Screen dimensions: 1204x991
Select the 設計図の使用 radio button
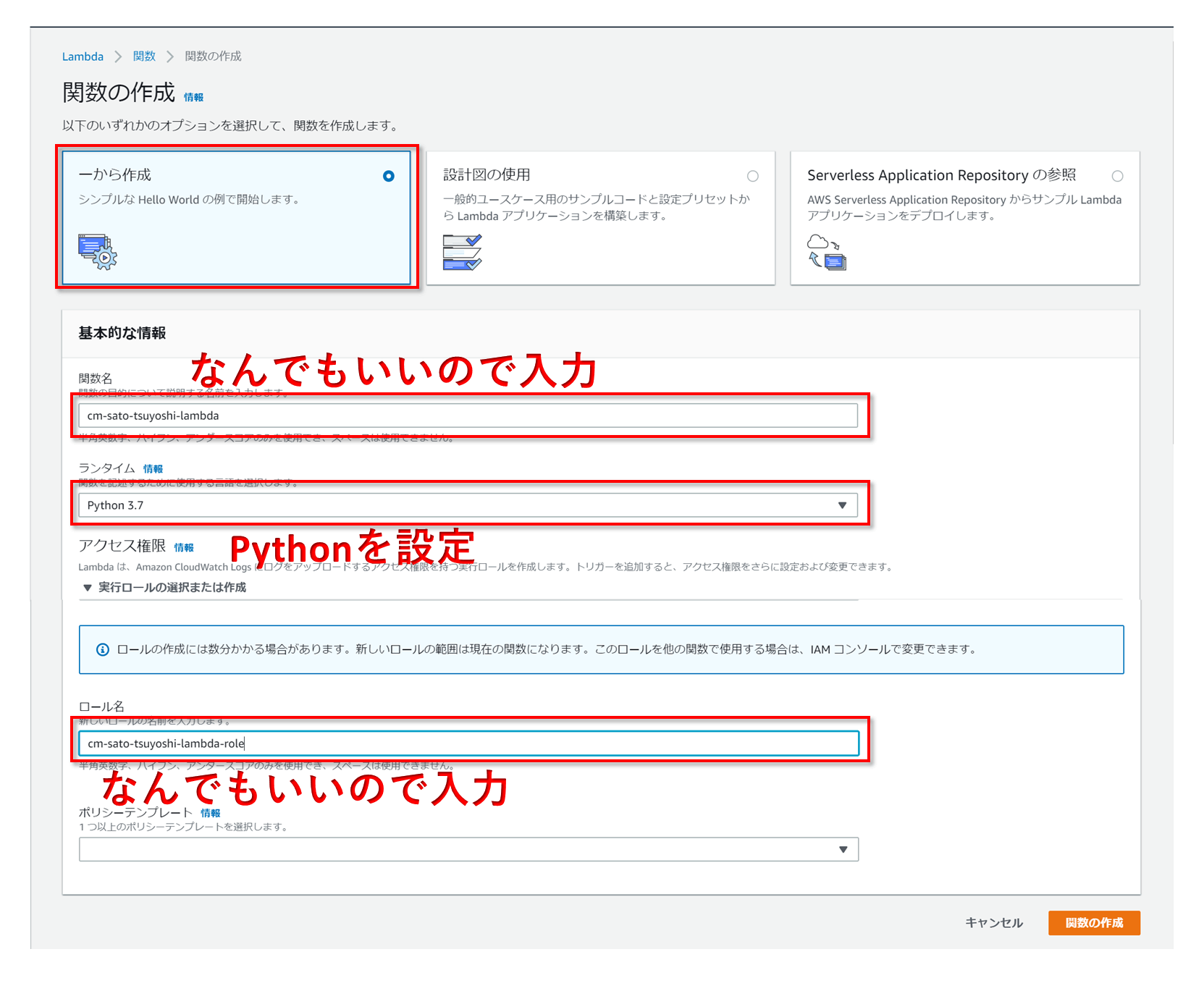coord(753,175)
